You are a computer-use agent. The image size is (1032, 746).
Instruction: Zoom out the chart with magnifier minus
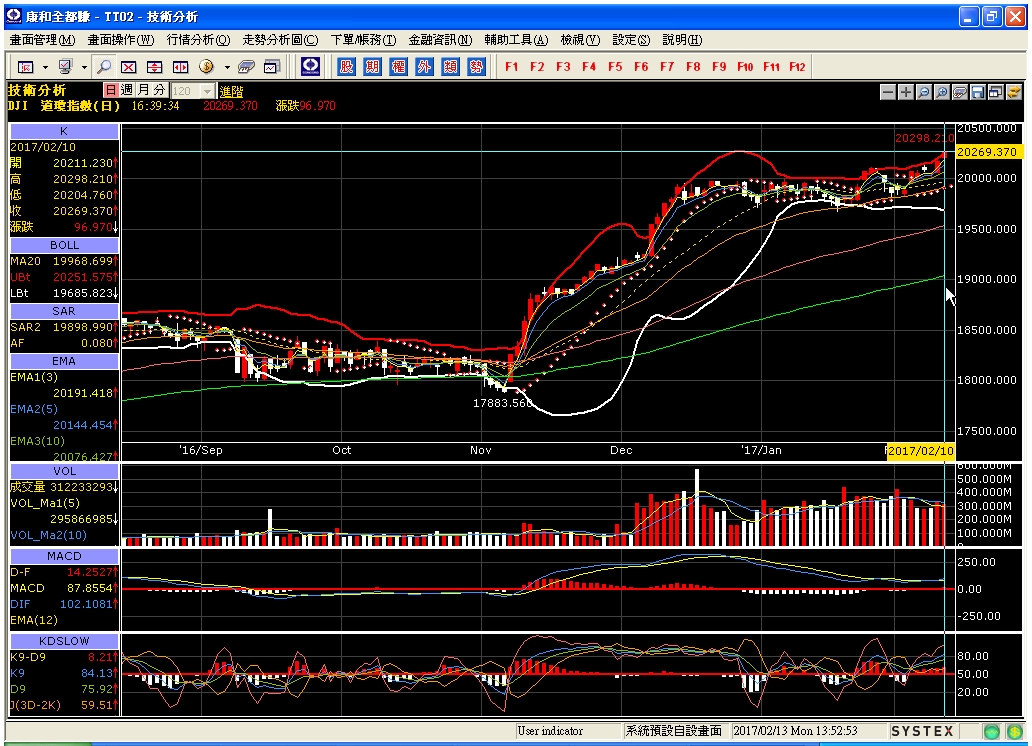(923, 92)
